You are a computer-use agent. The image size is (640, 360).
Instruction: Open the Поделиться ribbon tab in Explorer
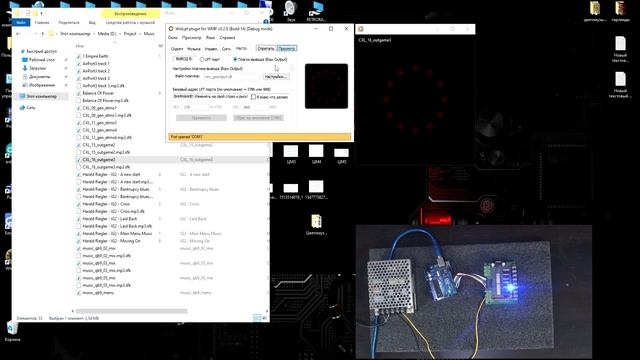(x=69, y=22)
